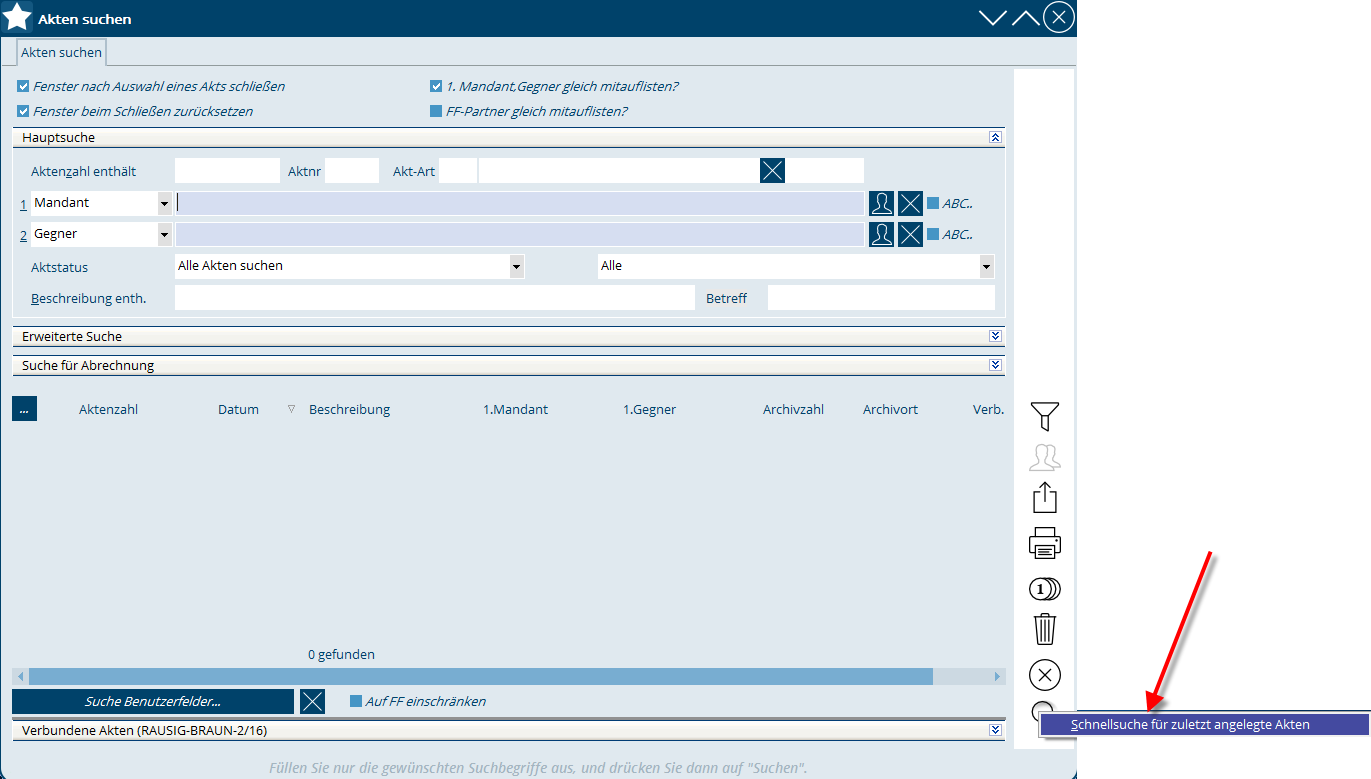Click horizontal scrollbar left arrow
Image resolution: width=1371 pixels, height=779 pixels.
[x=20, y=677]
